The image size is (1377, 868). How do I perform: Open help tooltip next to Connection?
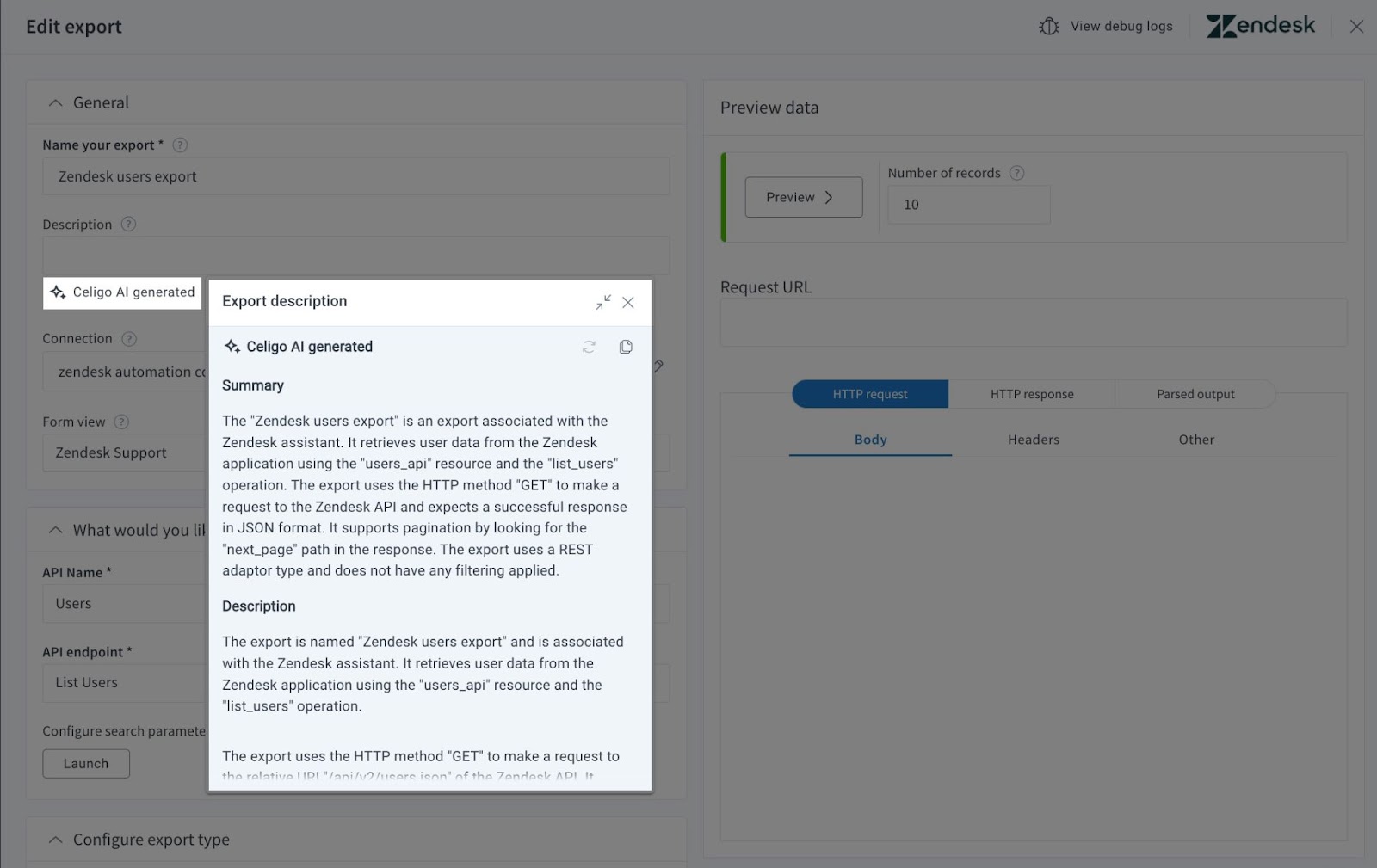point(129,338)
